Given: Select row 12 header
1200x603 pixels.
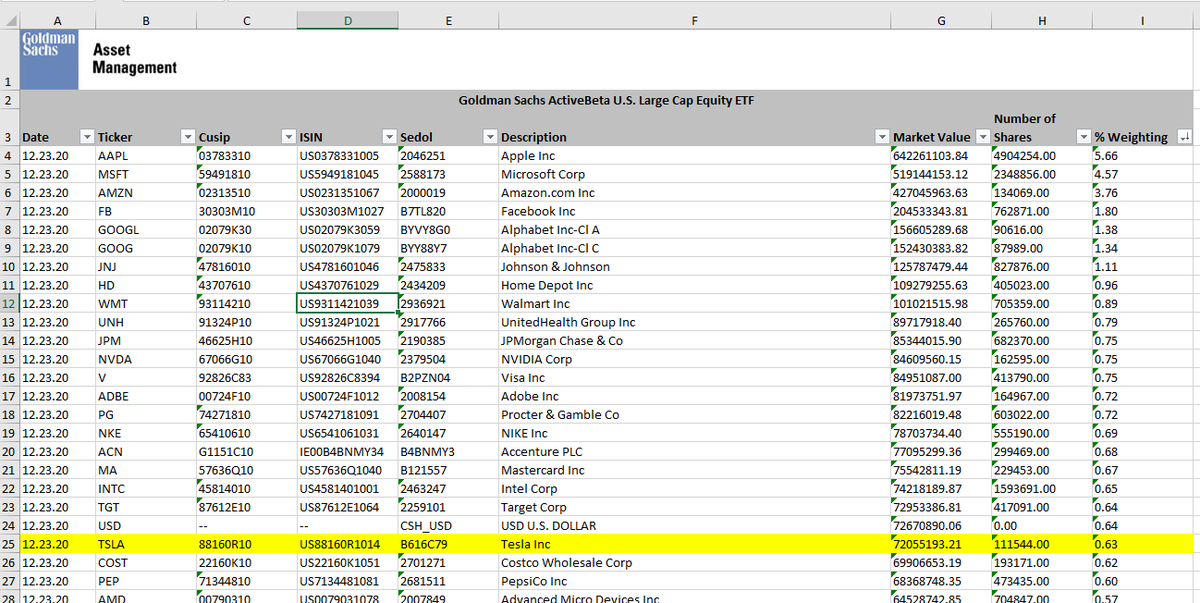Looking at the screenshot, I should pos(9,303).
